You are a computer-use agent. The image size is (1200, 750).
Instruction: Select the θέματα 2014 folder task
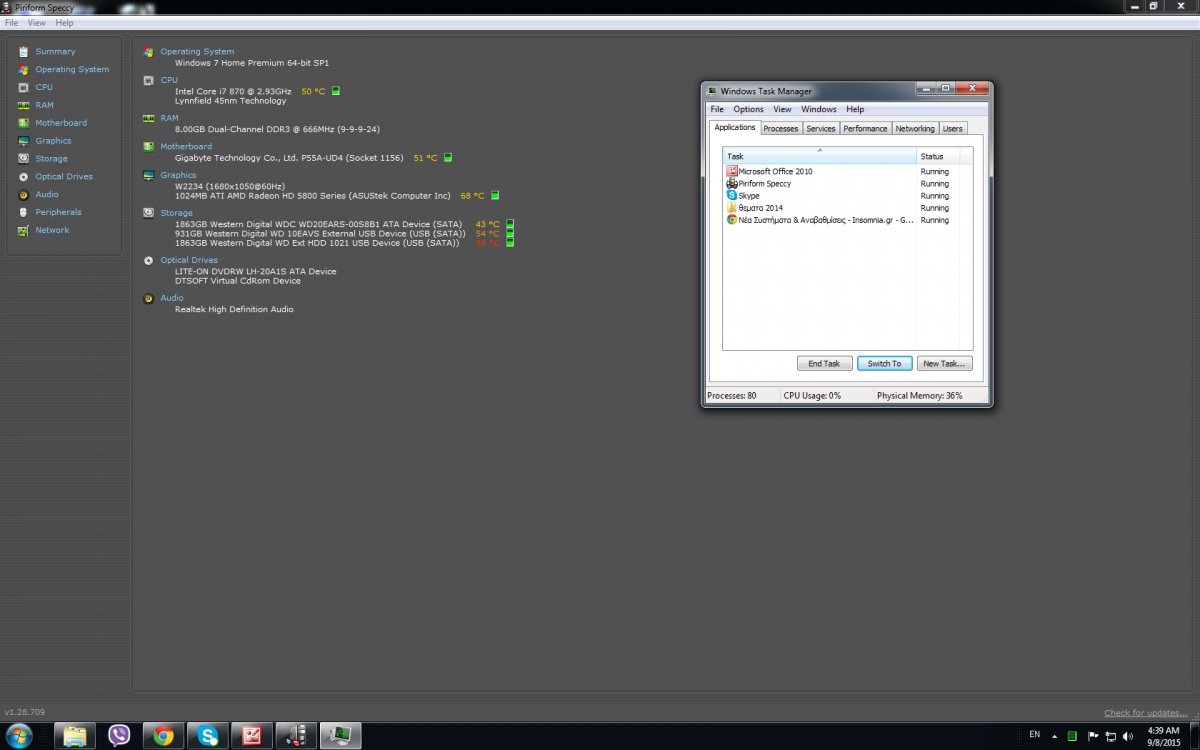tap(847, 208)
